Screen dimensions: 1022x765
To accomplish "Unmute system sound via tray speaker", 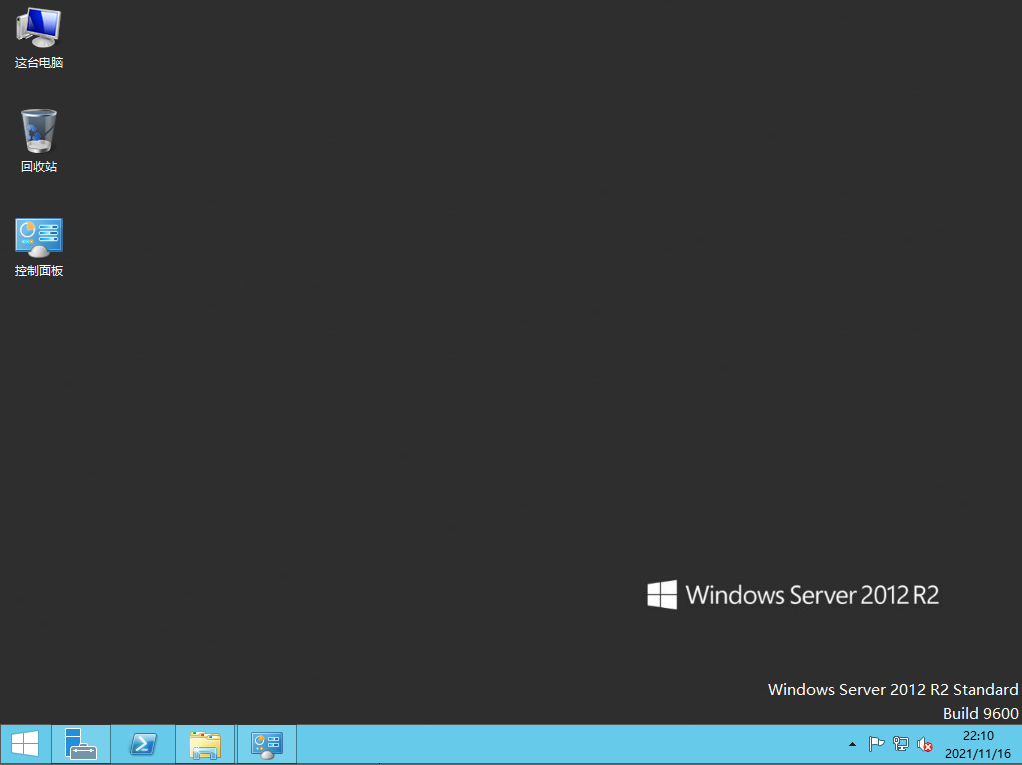I will coord(925,744).
